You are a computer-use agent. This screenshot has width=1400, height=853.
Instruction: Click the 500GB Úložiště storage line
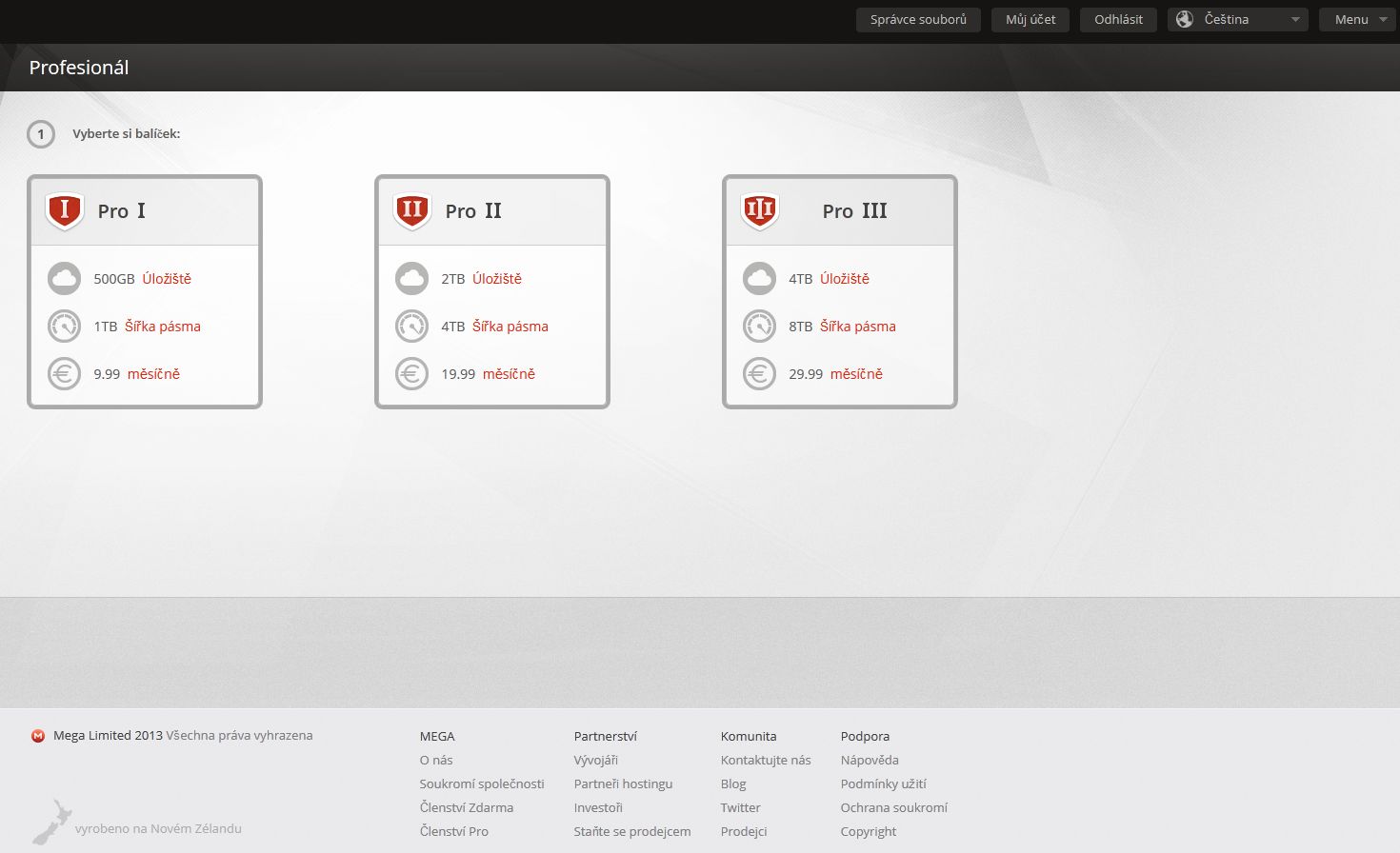click(143, 279)
